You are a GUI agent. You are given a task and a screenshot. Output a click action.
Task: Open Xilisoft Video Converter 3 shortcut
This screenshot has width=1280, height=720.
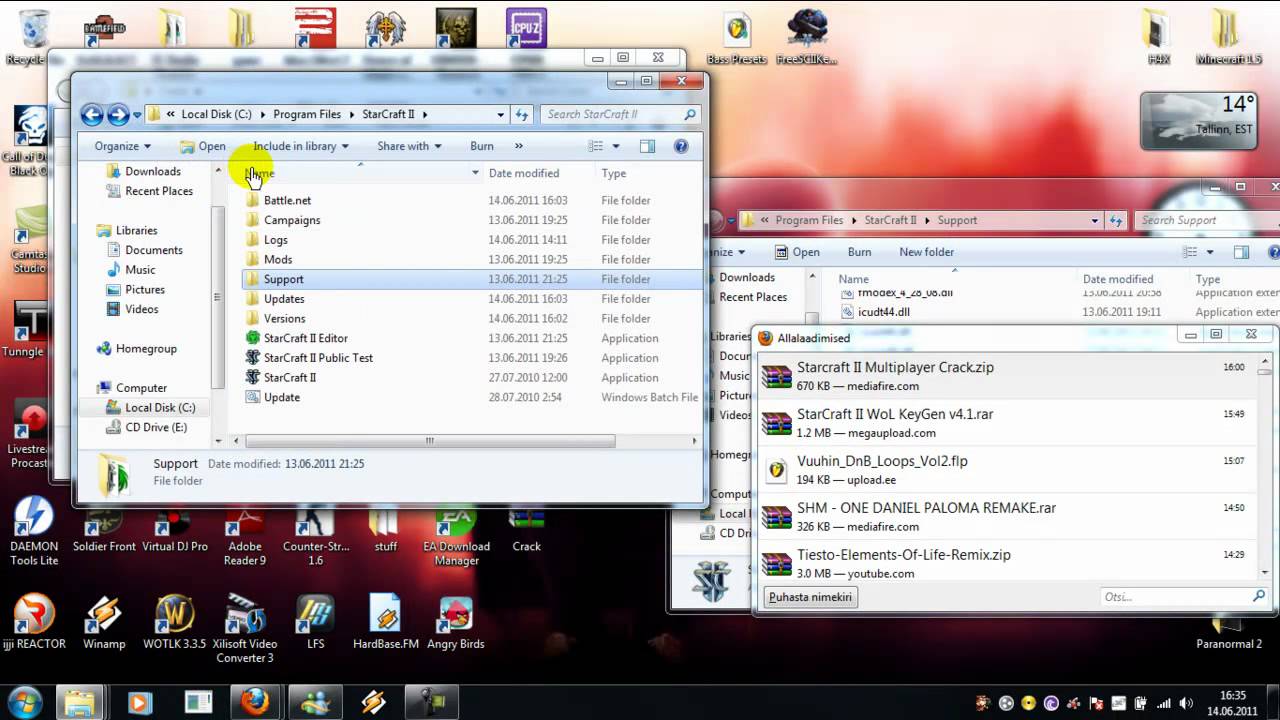245,629
